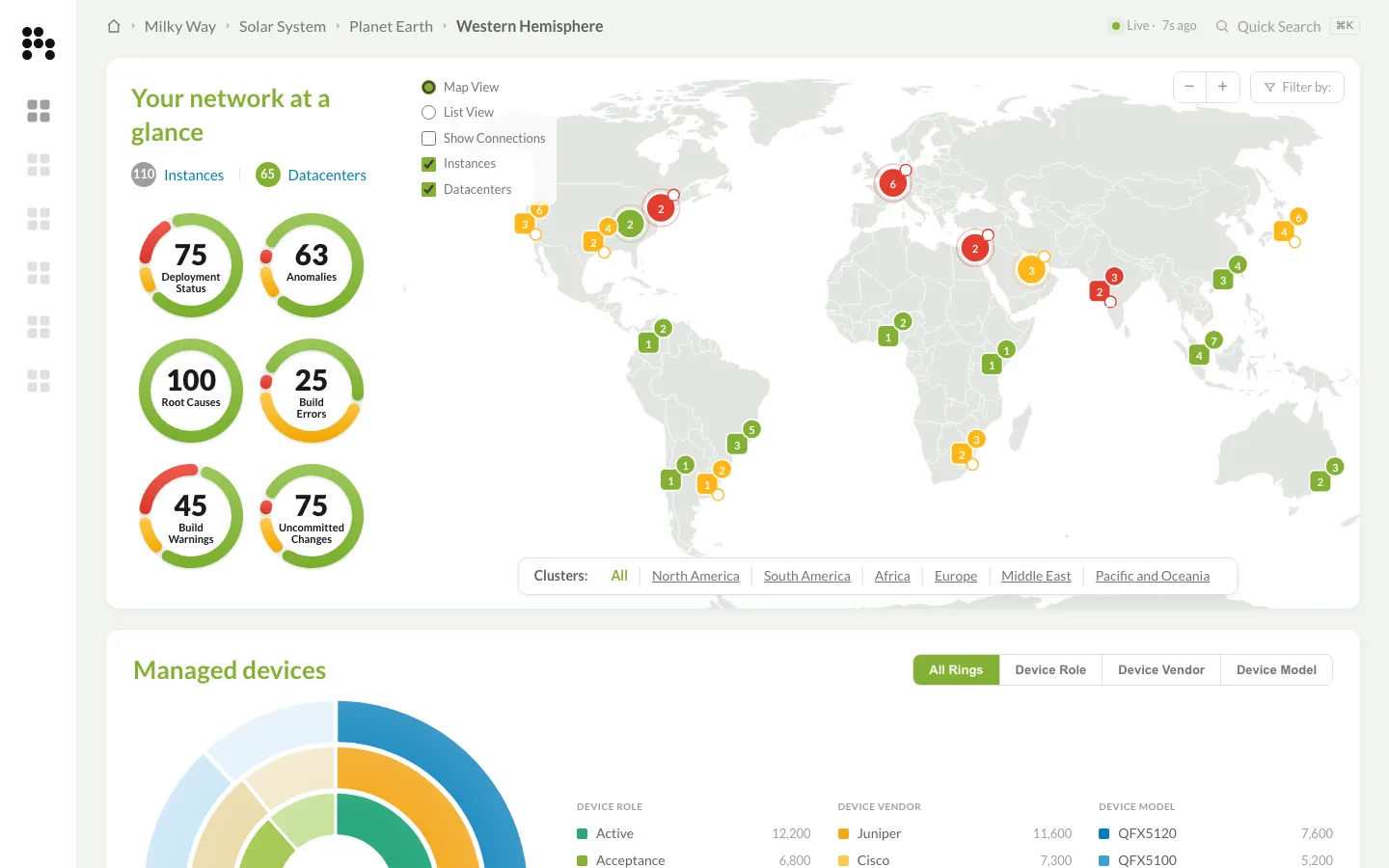Viewport: 1389px width, 868px height.
Task: Uncheck the Instances checkbox
Action: tap(429, 164)
